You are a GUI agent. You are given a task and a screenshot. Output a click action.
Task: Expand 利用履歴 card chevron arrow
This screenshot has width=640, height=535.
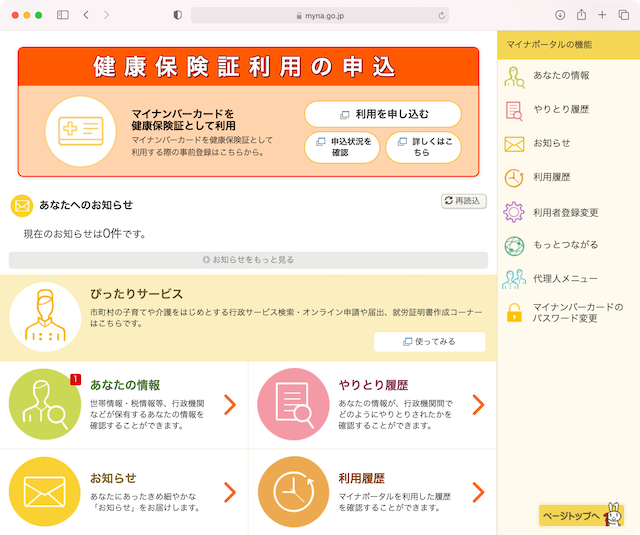tap(478, 492)
